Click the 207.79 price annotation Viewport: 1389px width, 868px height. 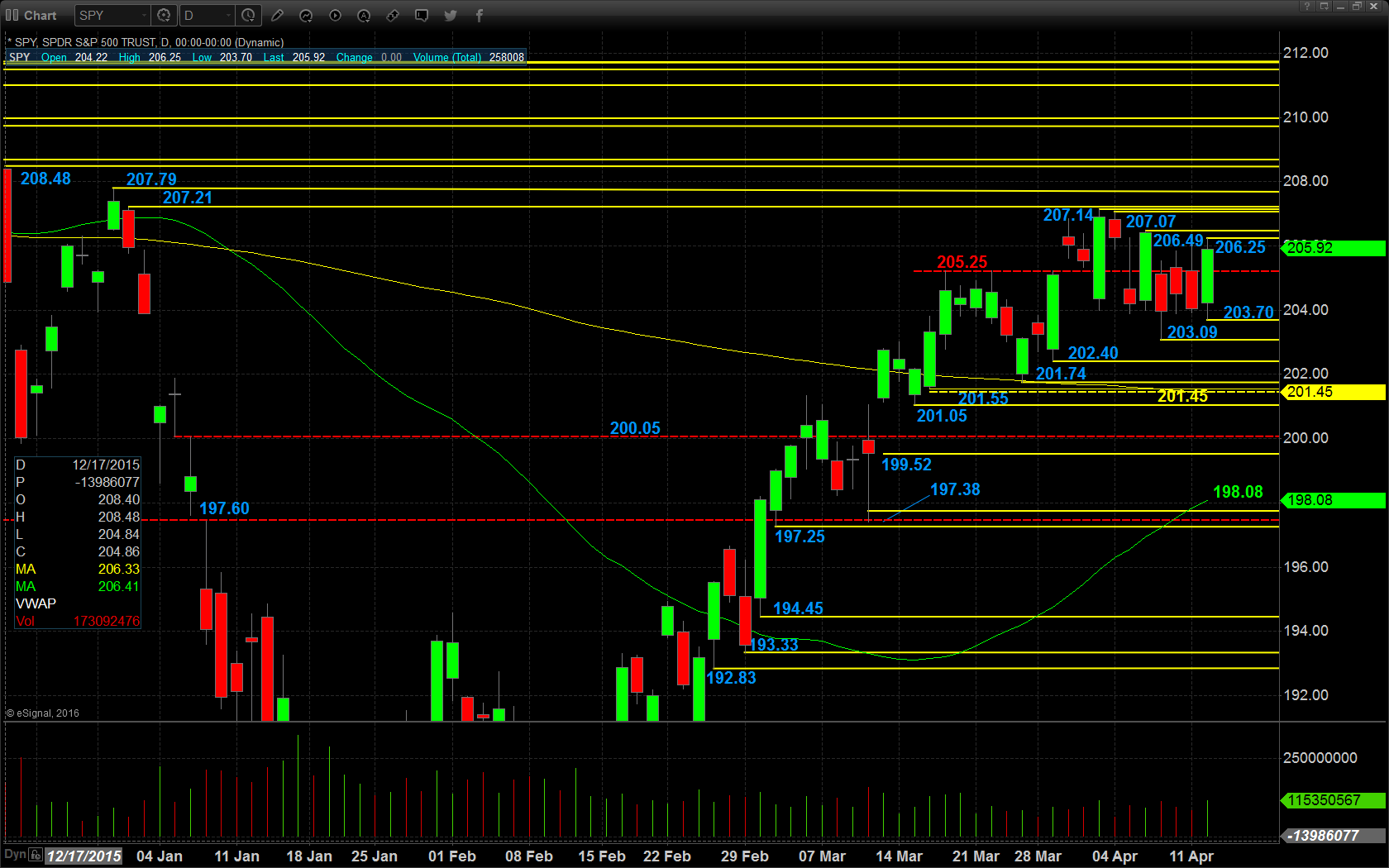point(151,179)
